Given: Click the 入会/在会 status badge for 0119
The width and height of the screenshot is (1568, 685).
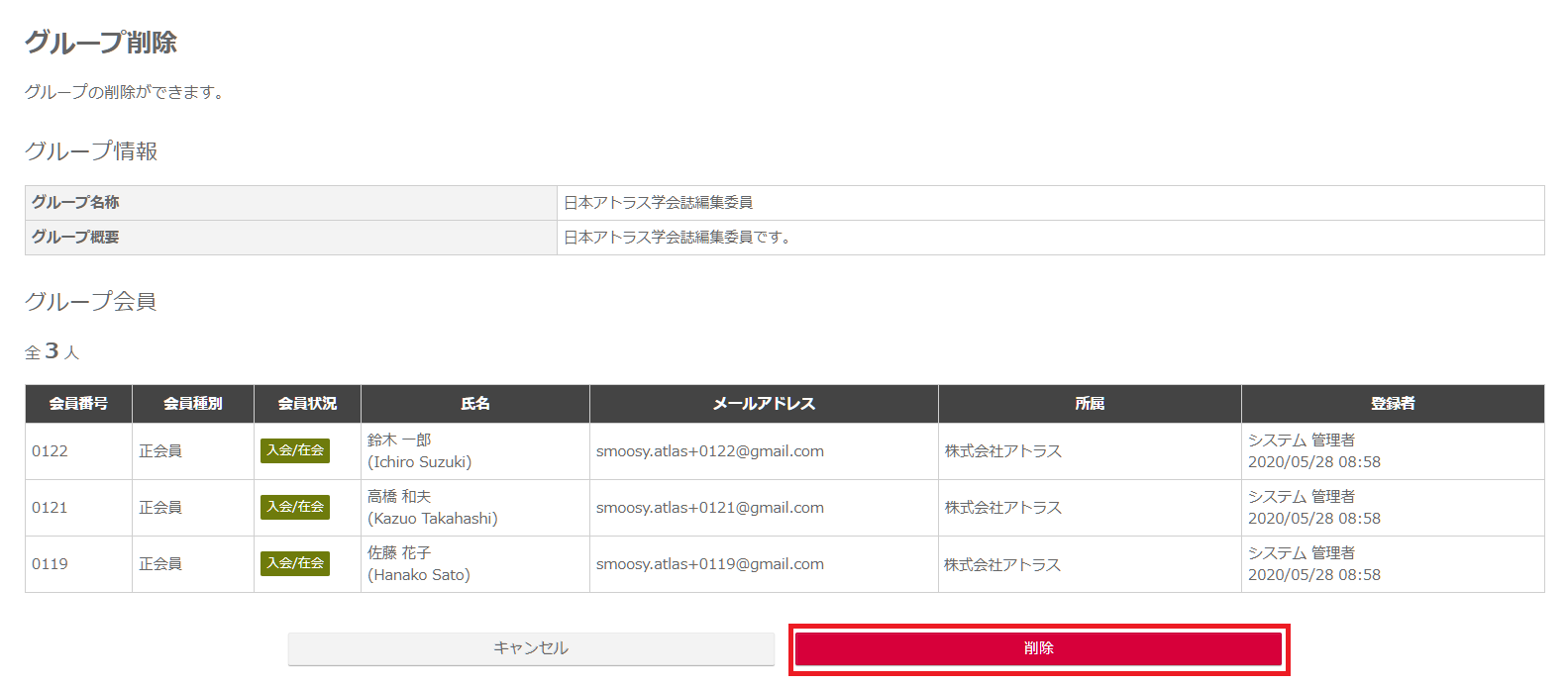Looking at the screenshot, I should (295, 563).
